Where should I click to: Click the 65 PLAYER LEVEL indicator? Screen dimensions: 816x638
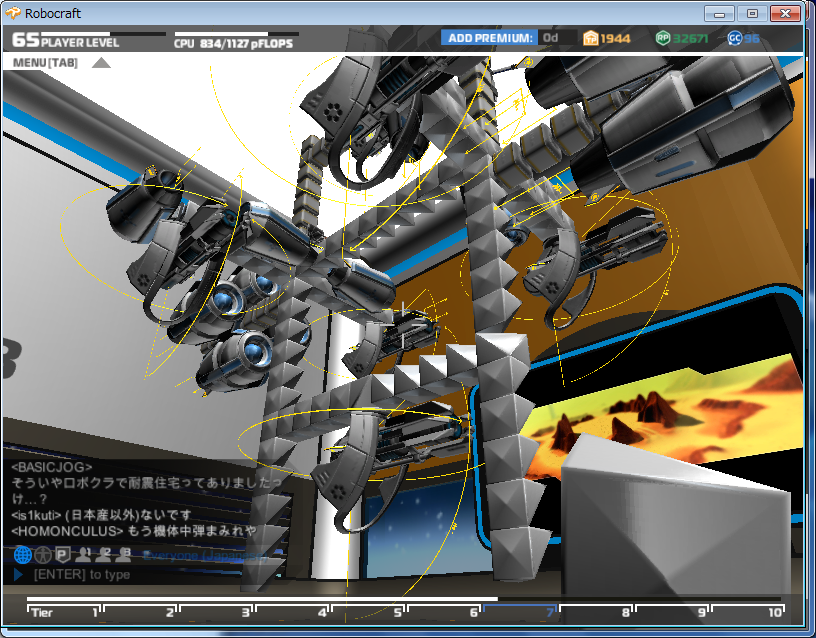point(66,40)
